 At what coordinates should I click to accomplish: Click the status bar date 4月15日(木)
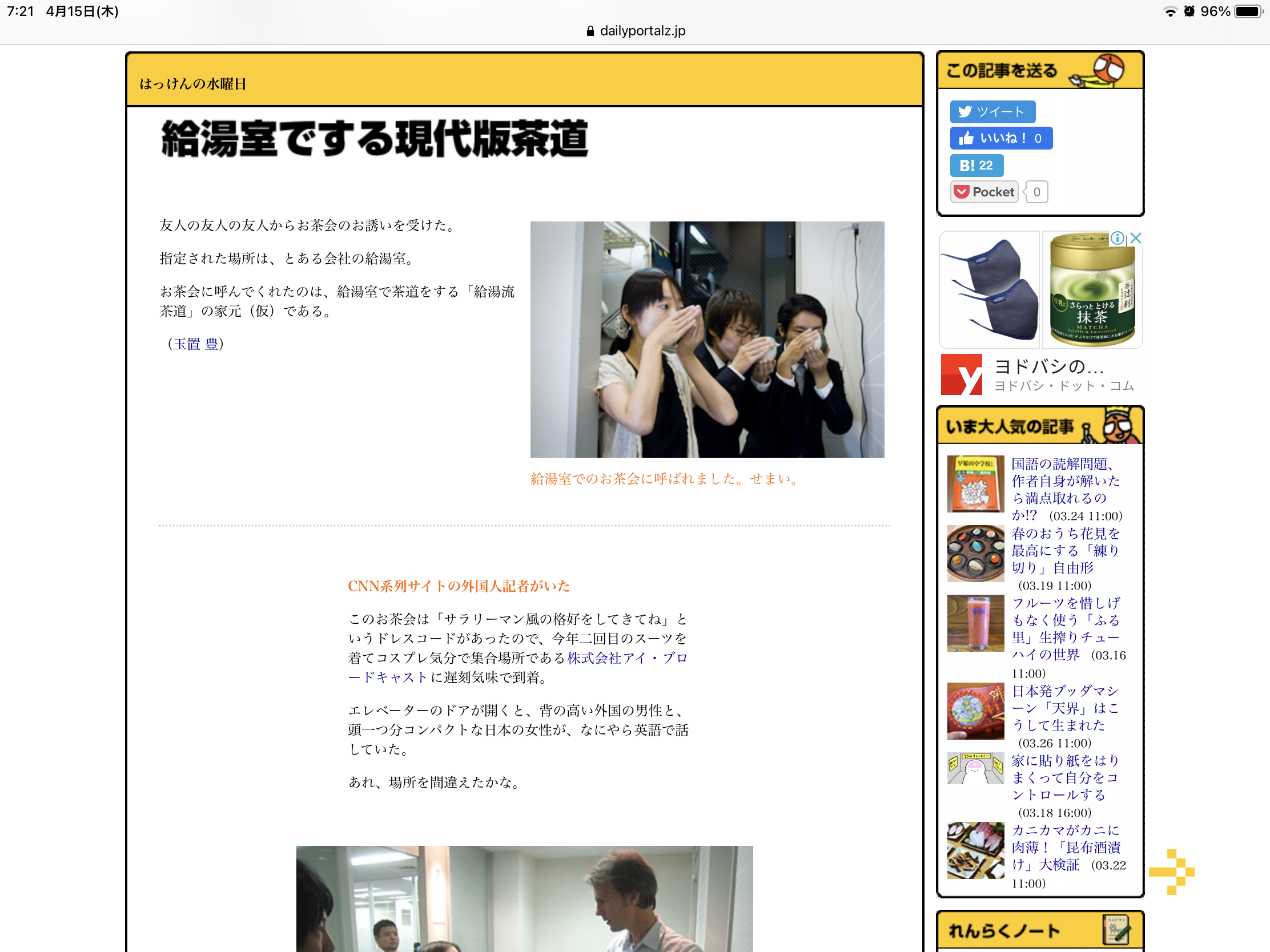[82, 11]
